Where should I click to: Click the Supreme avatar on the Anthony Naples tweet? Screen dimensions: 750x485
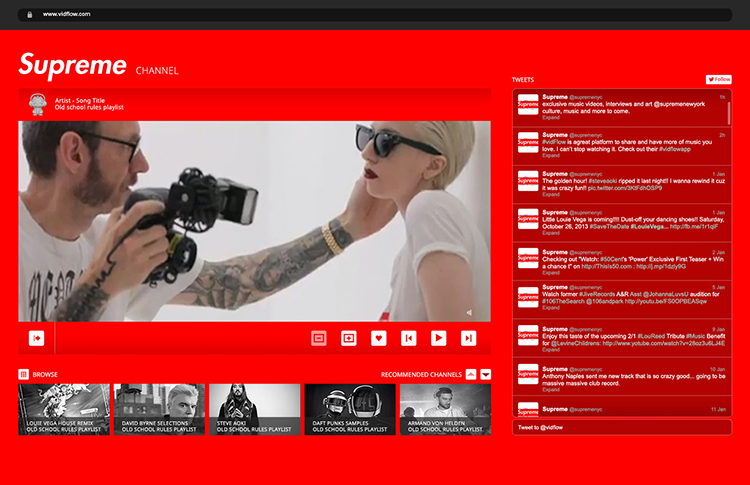(528, 374)
